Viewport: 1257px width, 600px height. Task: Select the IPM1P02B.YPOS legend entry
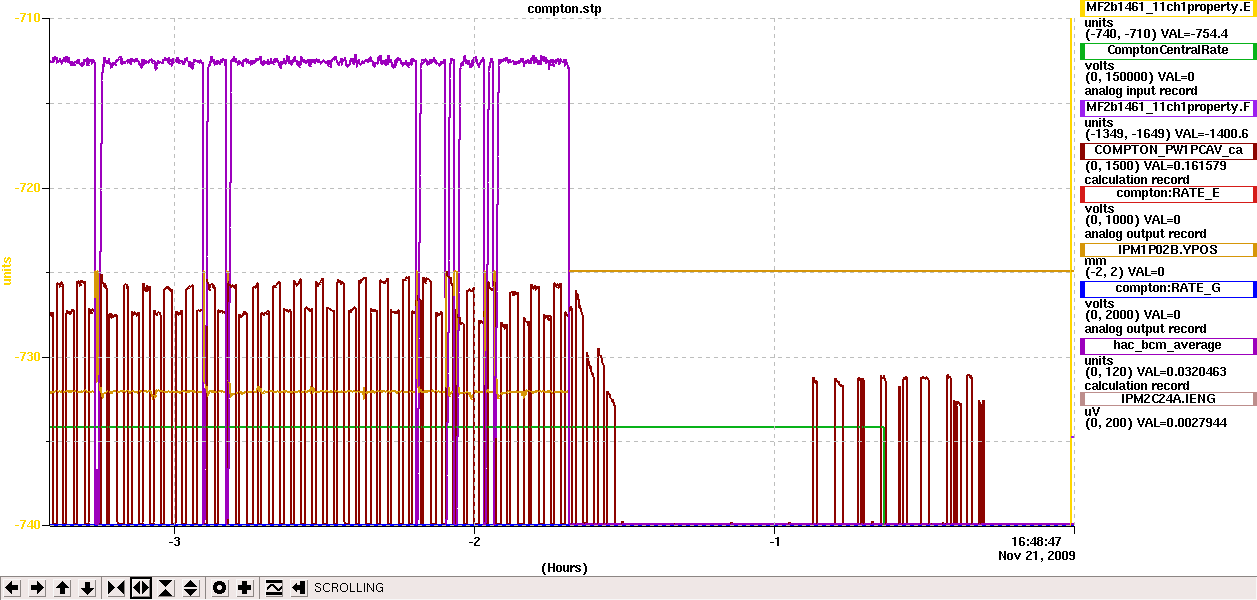pyautogui.click(x=1168, y=250)
